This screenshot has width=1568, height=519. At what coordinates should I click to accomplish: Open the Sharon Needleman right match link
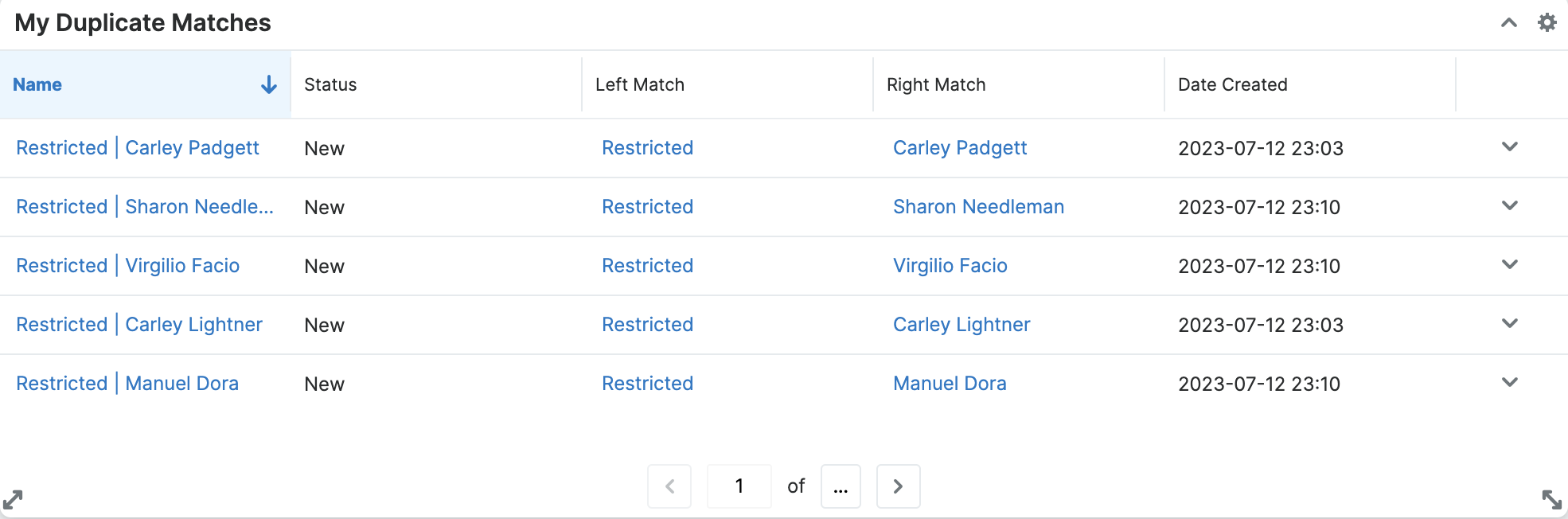(x=978, y=207)
